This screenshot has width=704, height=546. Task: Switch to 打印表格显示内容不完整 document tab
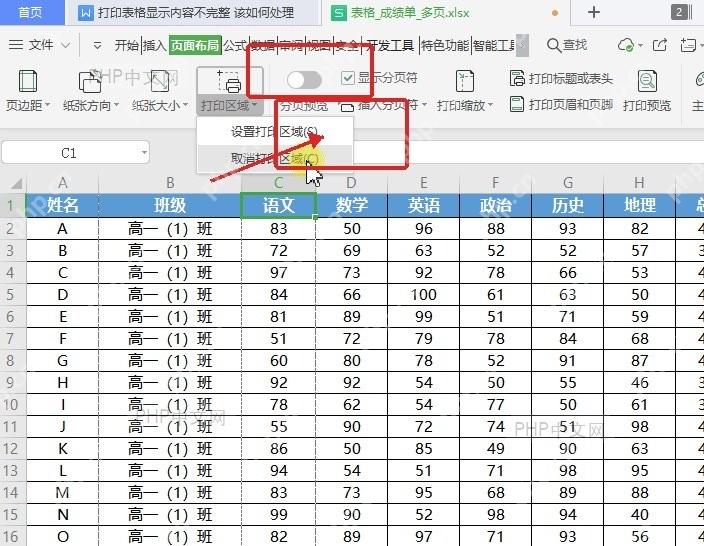click(x=193, y=13)
